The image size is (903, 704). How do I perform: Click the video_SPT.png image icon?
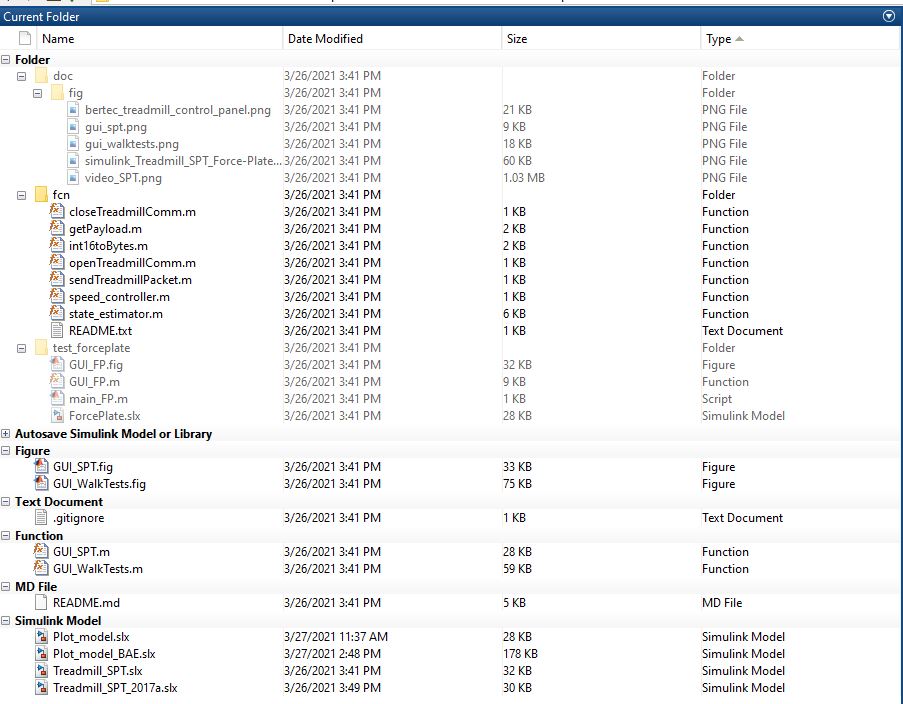pyautogui.click(x=73, y=177)
